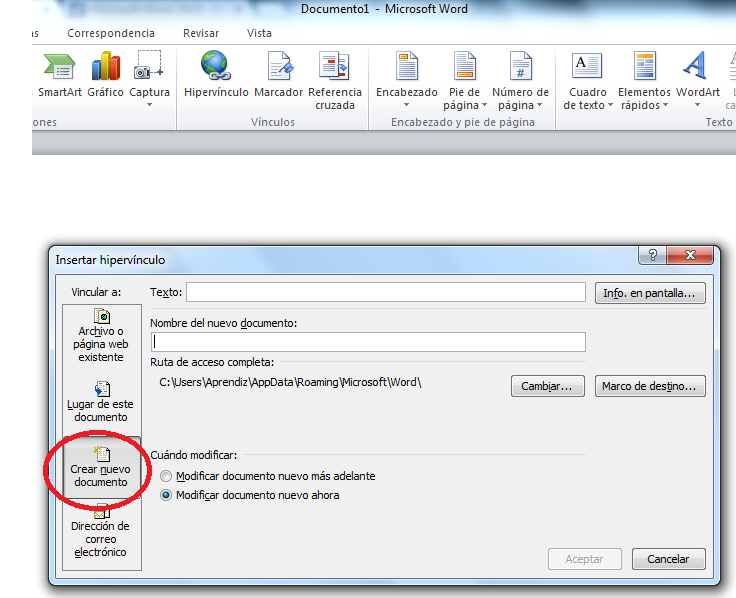Select Lugar de este documento

point(101,402)
